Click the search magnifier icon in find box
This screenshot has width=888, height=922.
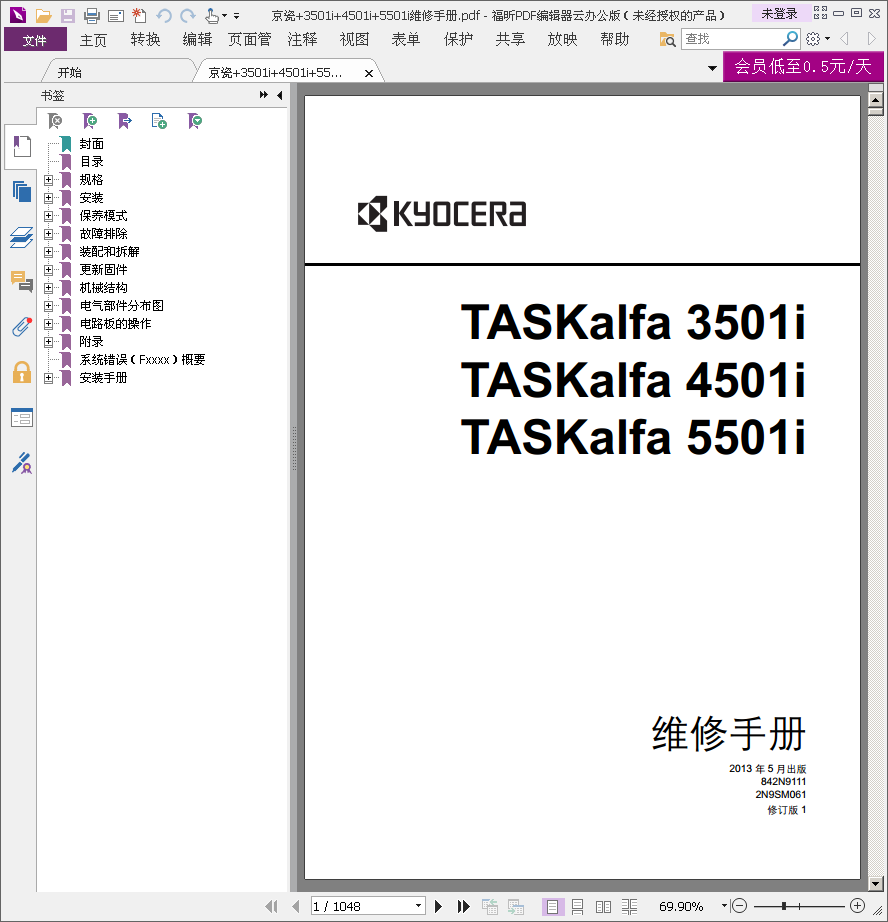[x=790, y=39]
